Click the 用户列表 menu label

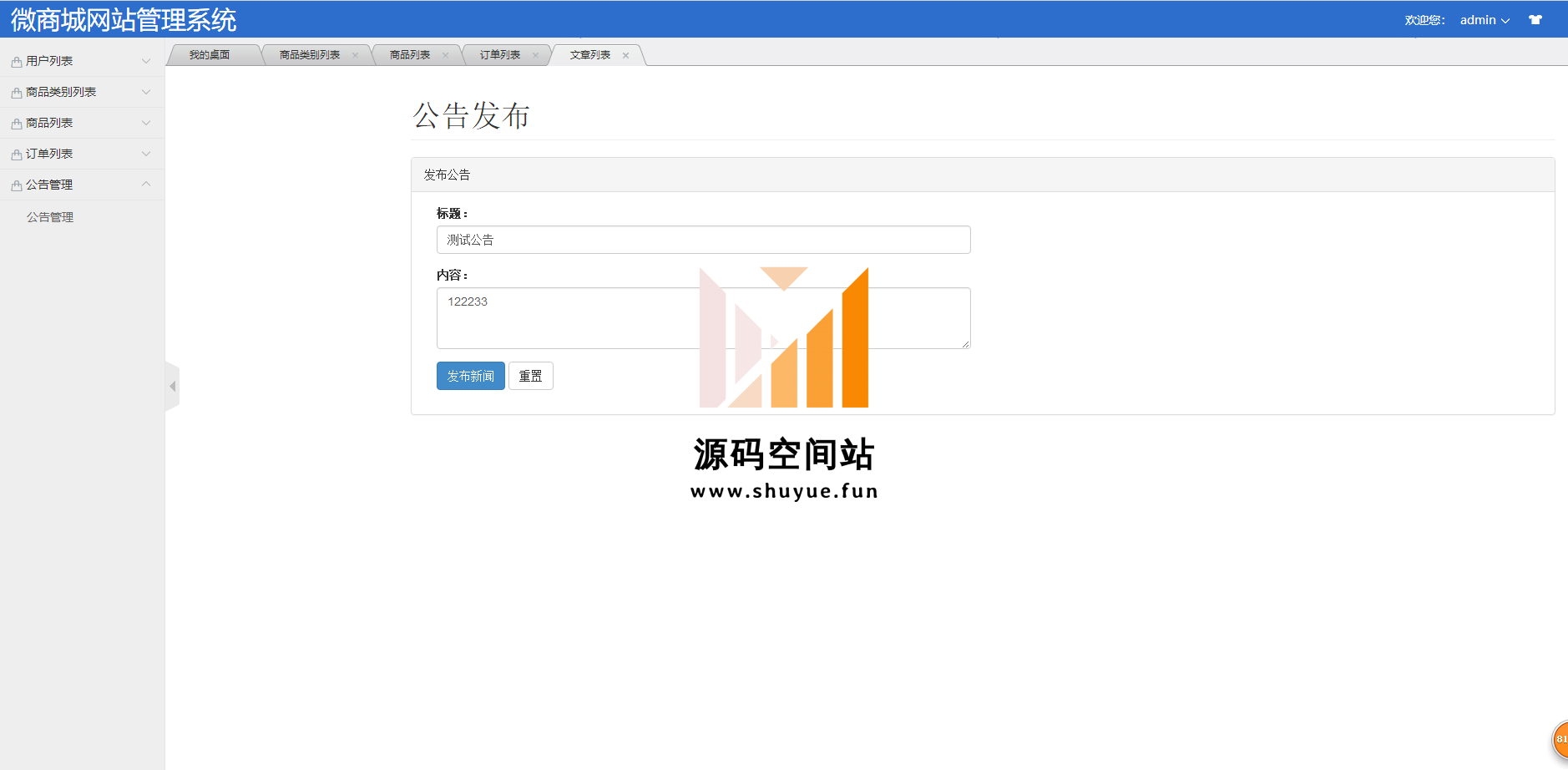pyautogui.click(x=49, y=61)
